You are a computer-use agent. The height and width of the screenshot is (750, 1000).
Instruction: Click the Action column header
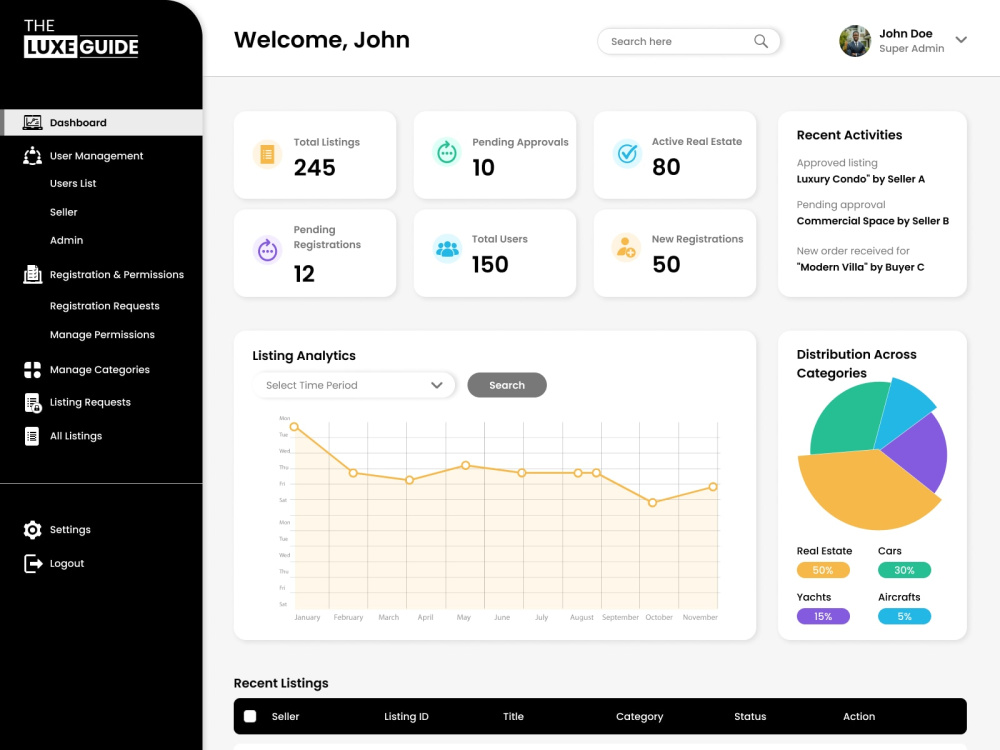(859, 717)
